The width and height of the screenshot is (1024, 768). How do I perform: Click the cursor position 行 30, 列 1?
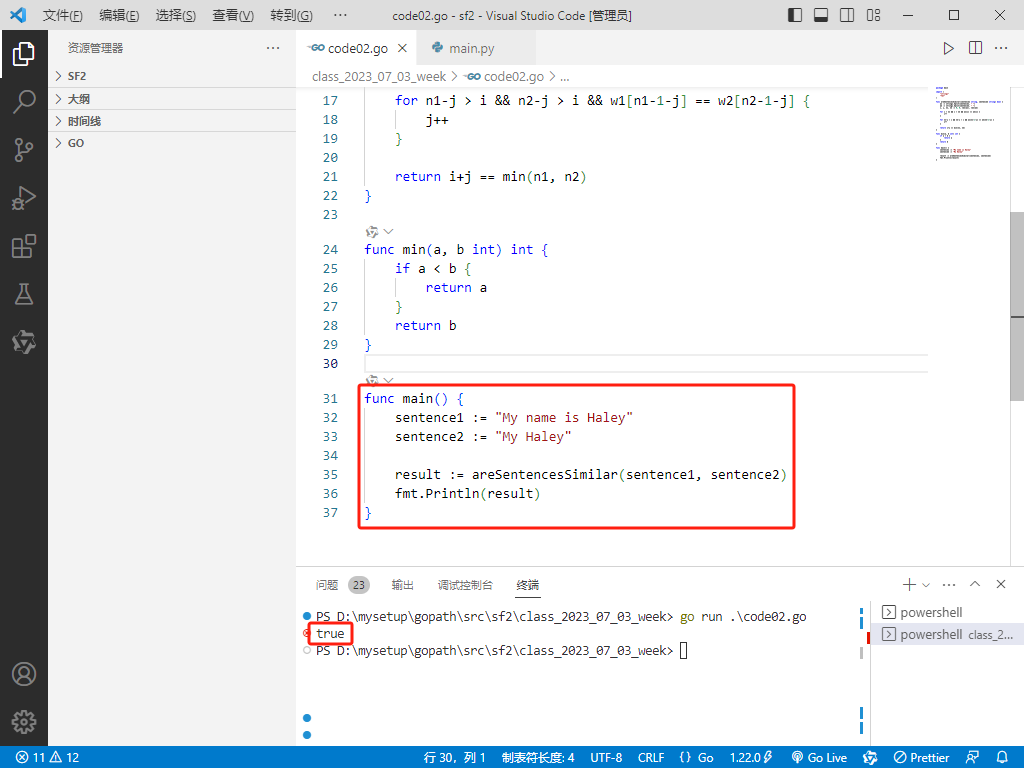(455, 757)
